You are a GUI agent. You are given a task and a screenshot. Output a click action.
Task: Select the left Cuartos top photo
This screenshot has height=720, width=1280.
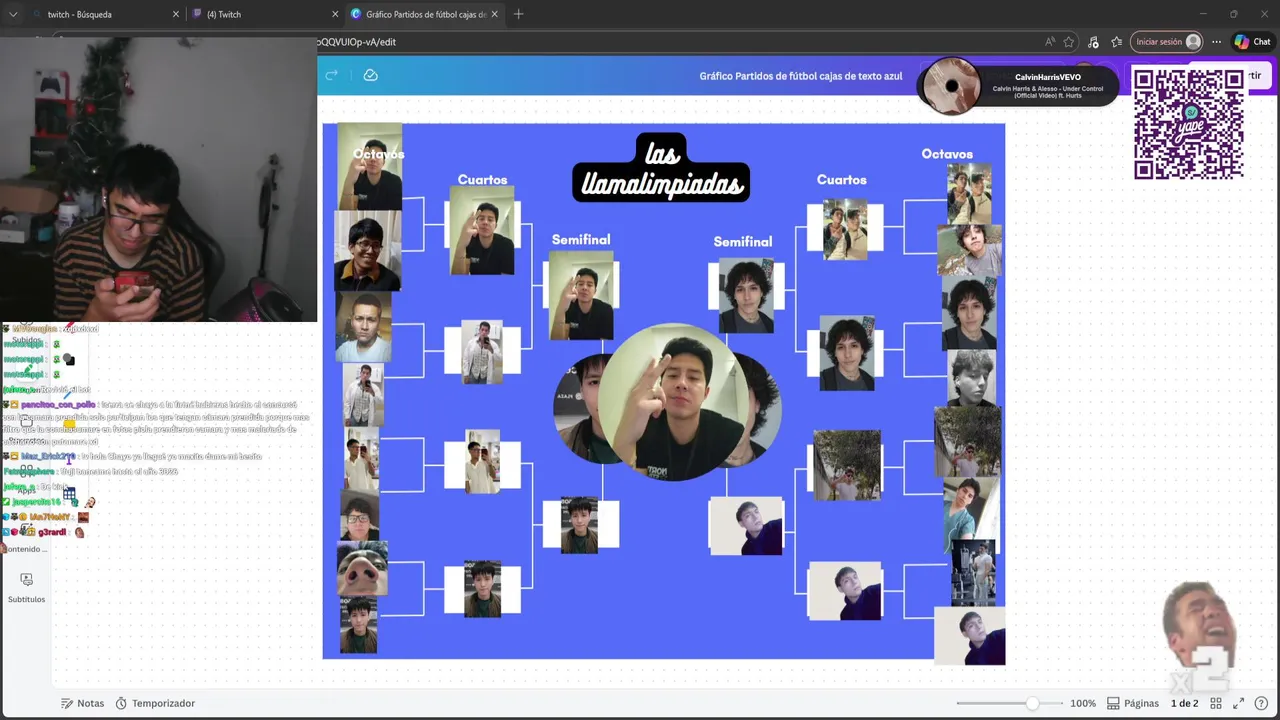click(x=482, y=232)
